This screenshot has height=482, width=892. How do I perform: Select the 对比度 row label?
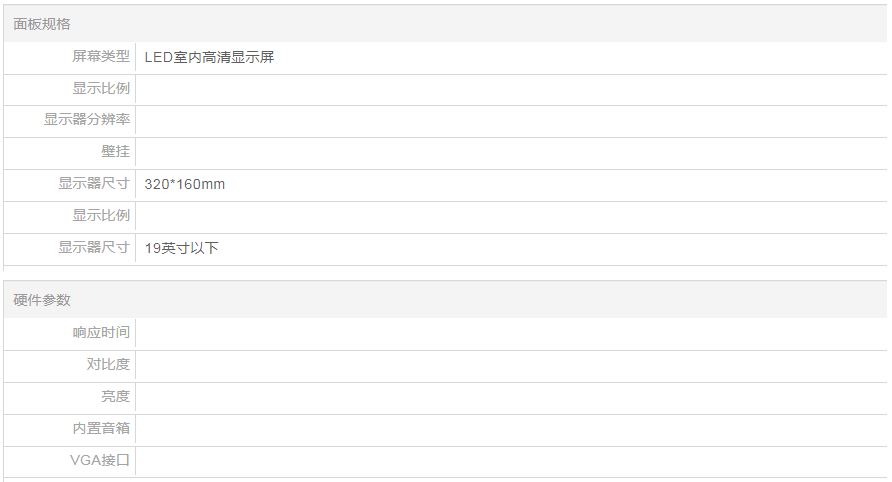pyautogui.click(x=107, y=365)
